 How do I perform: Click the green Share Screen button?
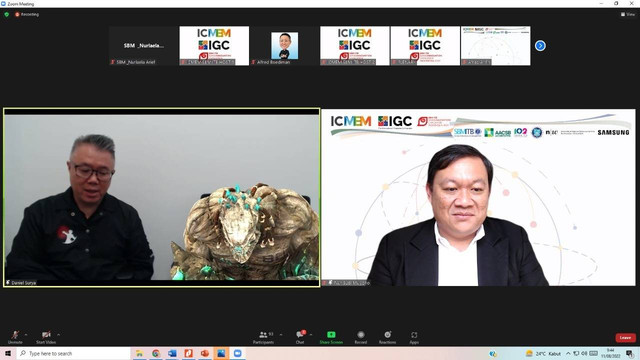pos(331,337)
